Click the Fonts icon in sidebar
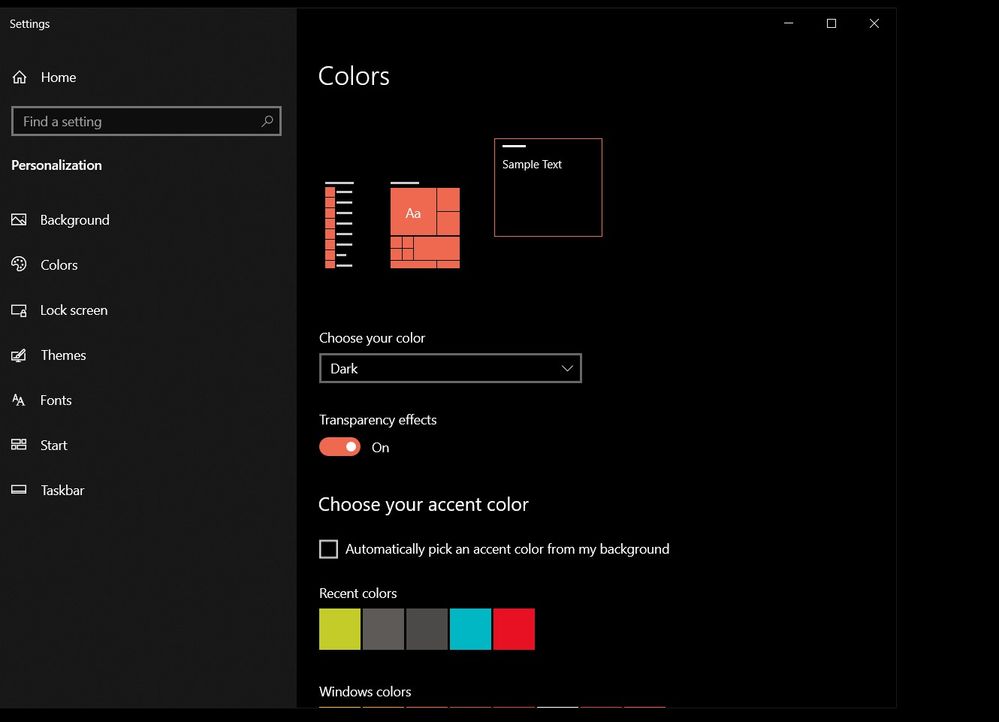 pyautogui.click(x=19, y=400)
